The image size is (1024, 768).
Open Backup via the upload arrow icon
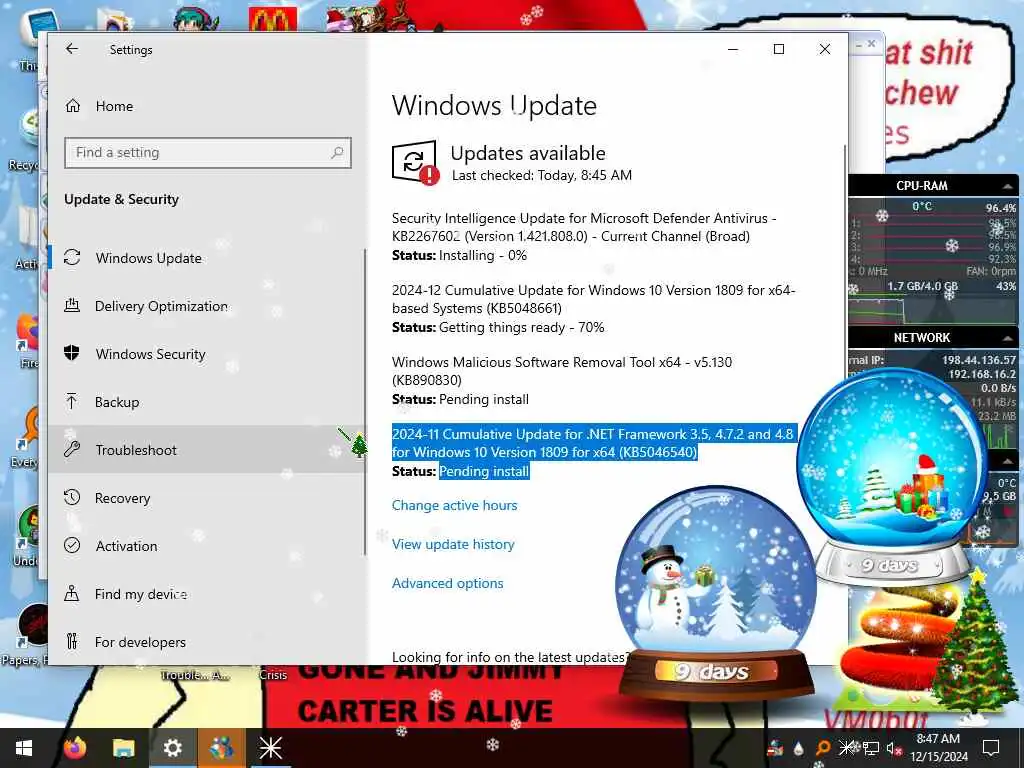(72, 401)
